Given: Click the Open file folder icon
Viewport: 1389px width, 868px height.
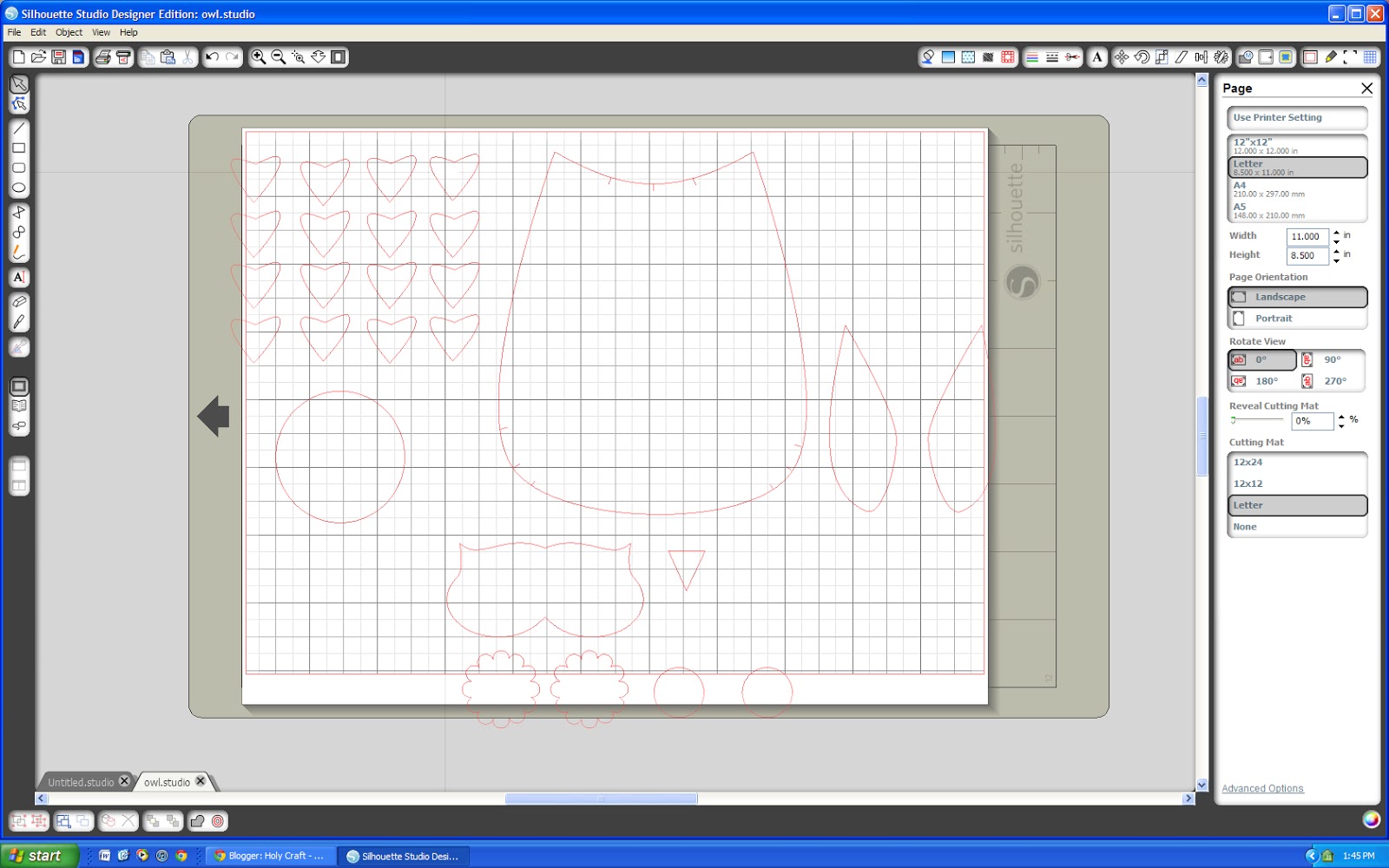Looking at the screenshot, I should [38, 57].
